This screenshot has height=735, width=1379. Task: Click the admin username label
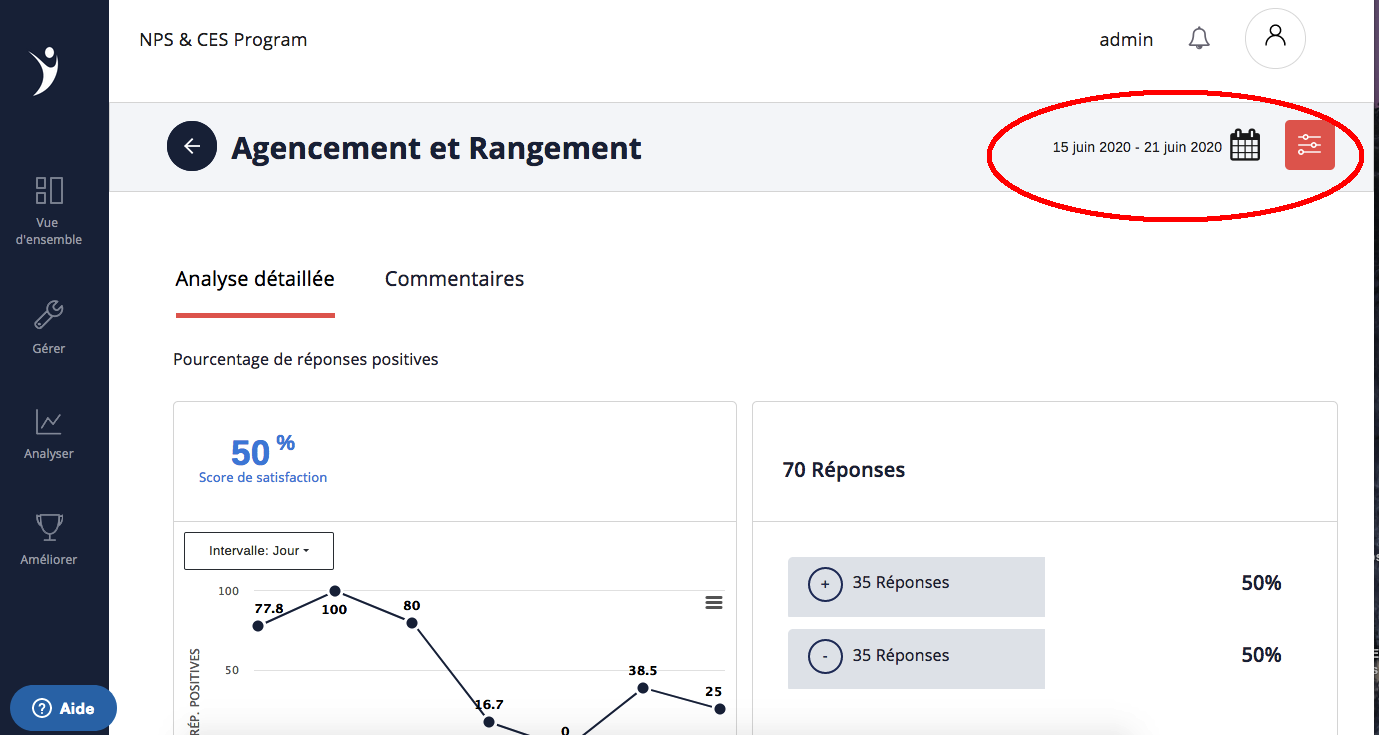click(x=1126, y=40)
